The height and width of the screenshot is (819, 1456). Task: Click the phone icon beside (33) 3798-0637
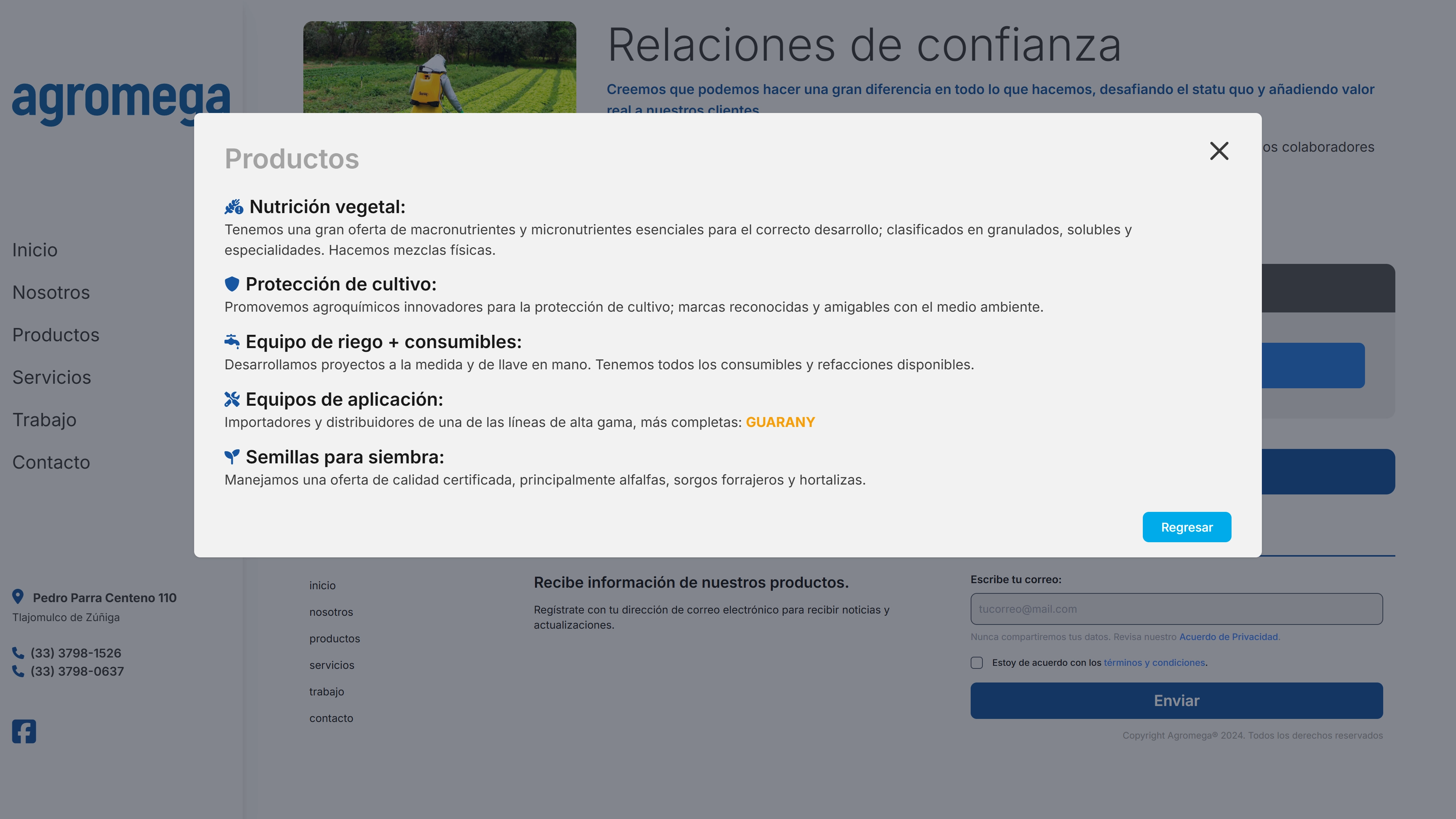17,672
